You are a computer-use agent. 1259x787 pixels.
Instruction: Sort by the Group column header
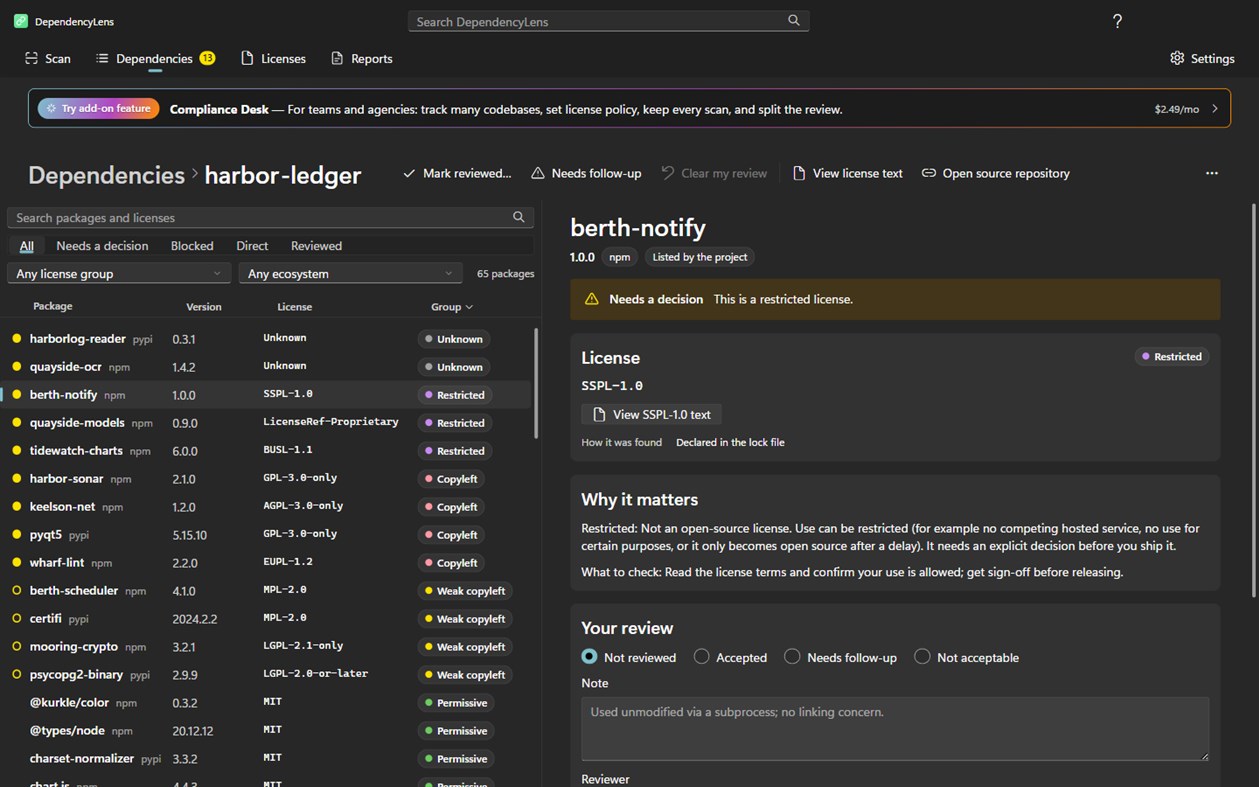[452, 307]
